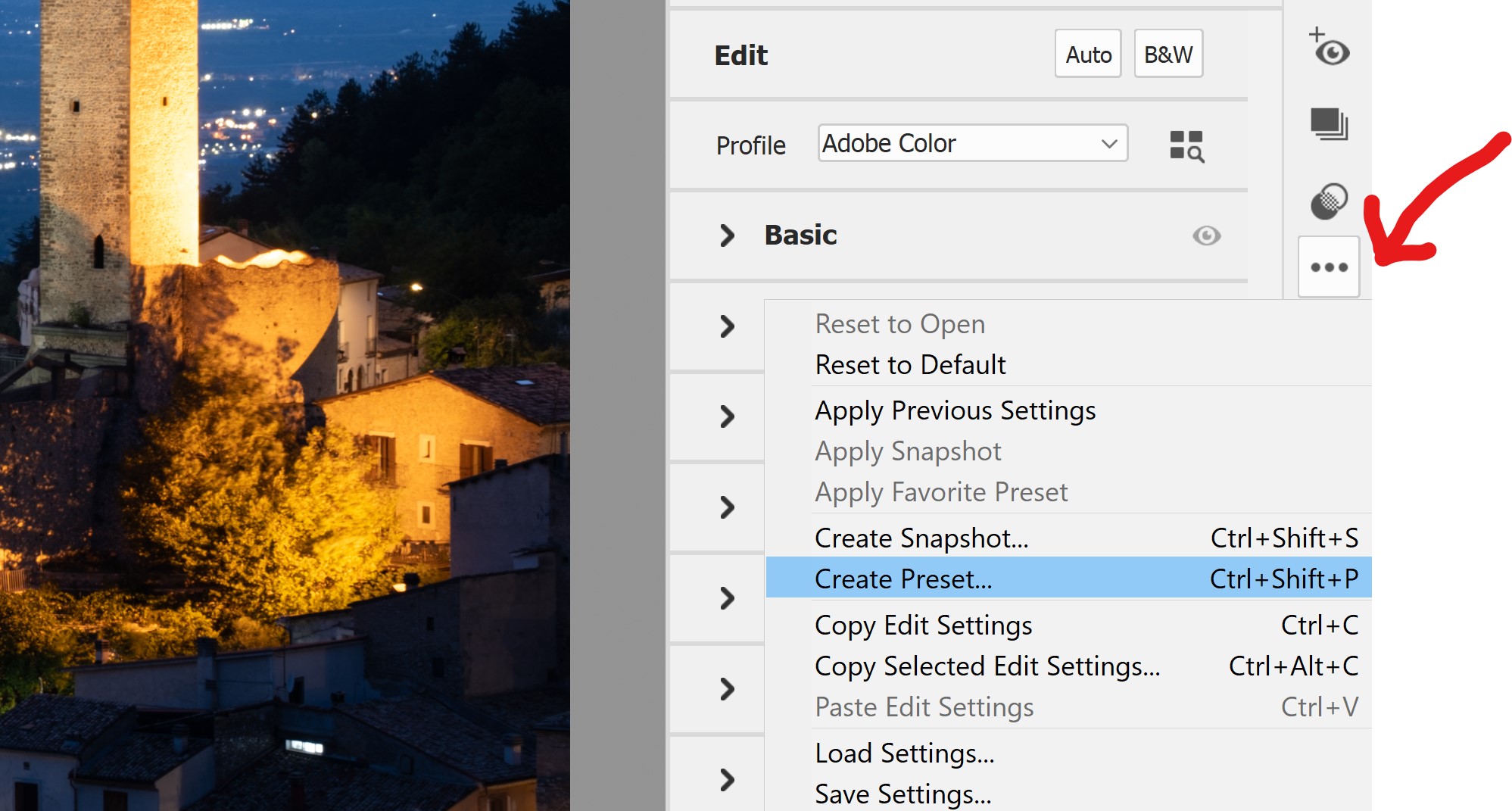Toggle visibility eye for Basic panel
The height and width of the screenshot is (811, 1512).
tap(1206, 236)
